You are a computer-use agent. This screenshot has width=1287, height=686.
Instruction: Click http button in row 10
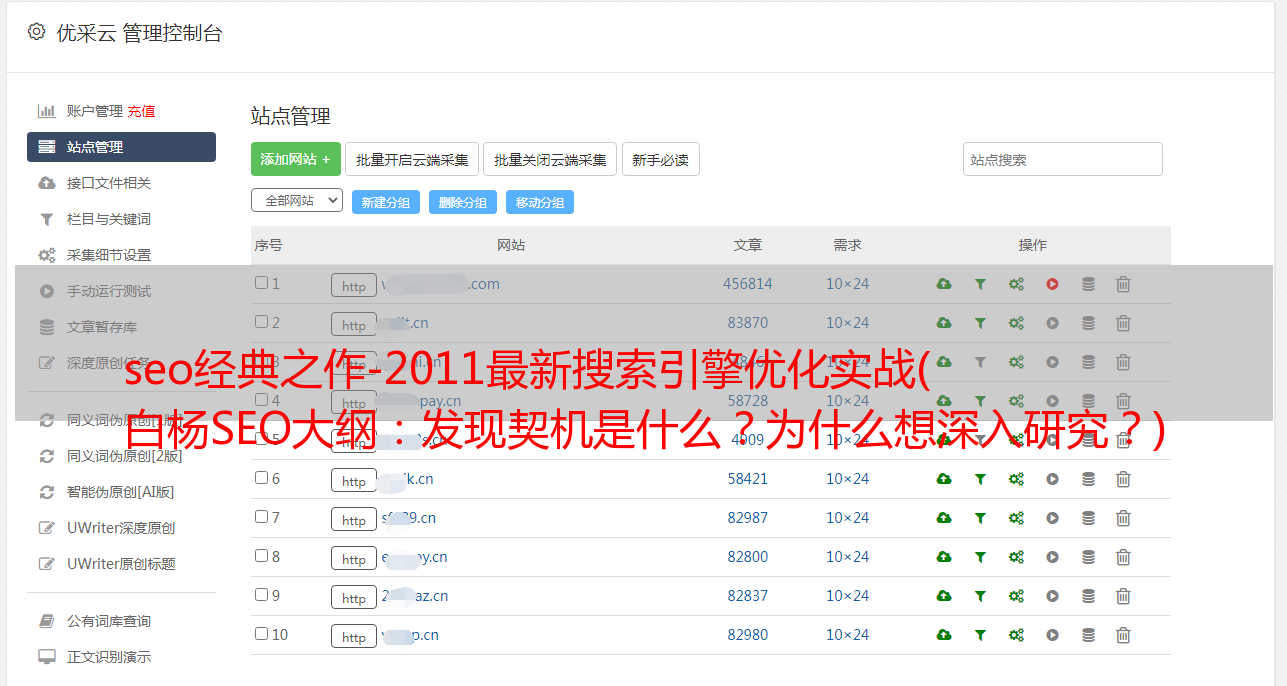pos(354,637)
